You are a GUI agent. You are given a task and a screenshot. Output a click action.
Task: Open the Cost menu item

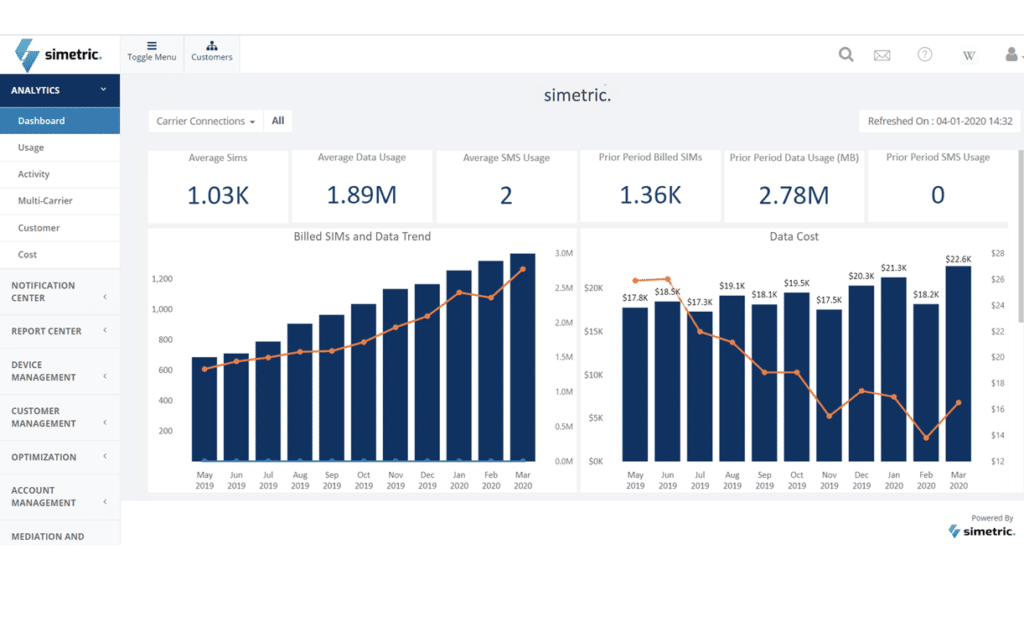[x=59, y=255]
